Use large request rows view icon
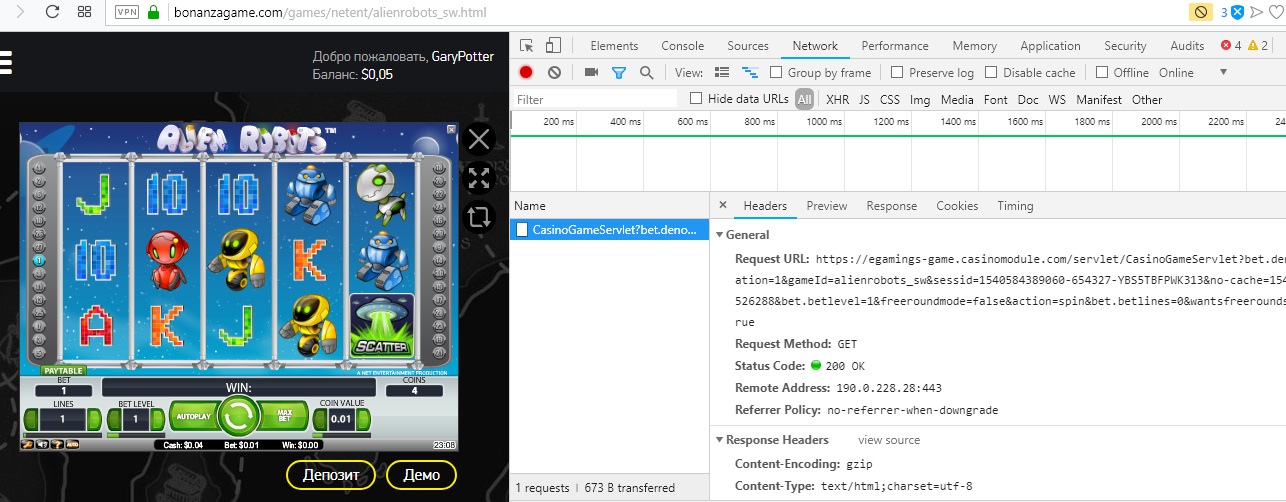This screenshot has width=1286, height=502. click(723, 72)
